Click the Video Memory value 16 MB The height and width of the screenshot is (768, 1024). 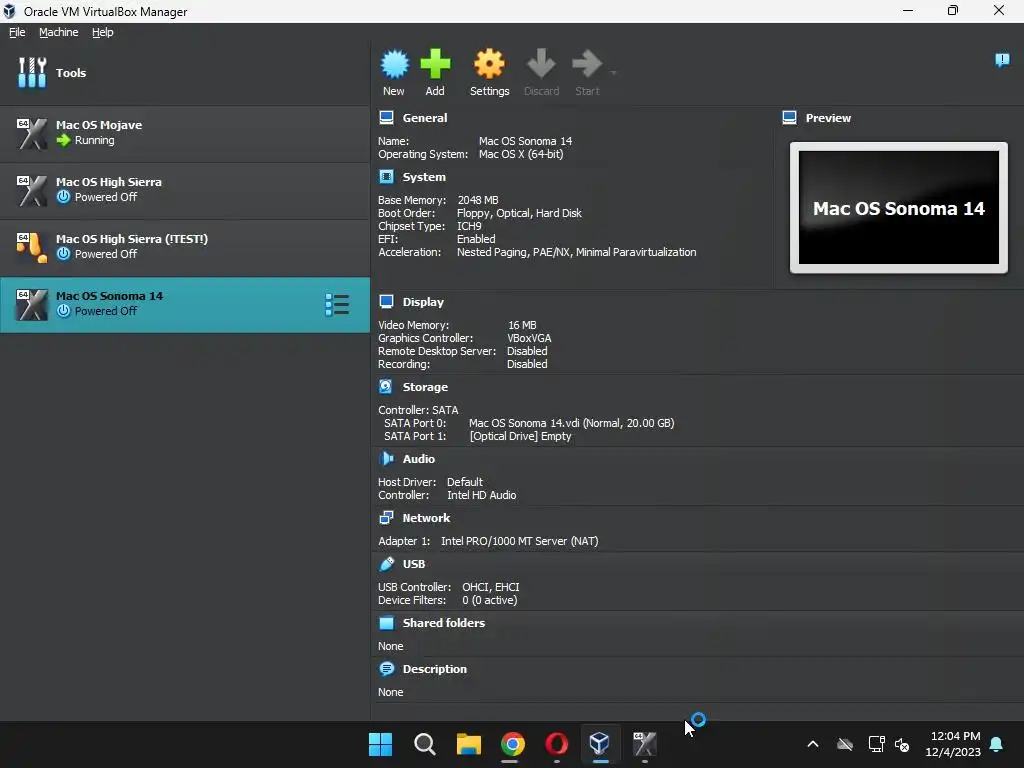pyautogui.click(x=522, y=325)
